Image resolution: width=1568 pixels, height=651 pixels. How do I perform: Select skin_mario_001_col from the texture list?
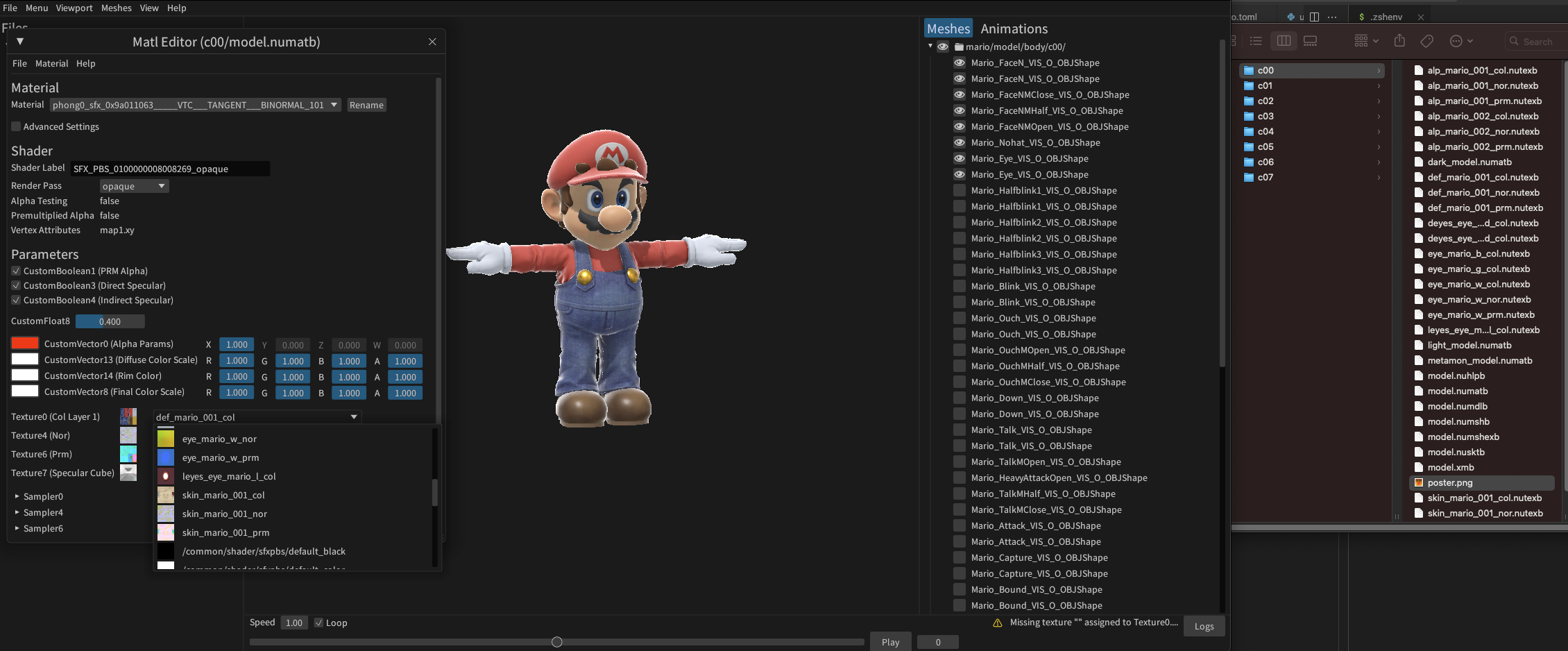tap(223, 495)
